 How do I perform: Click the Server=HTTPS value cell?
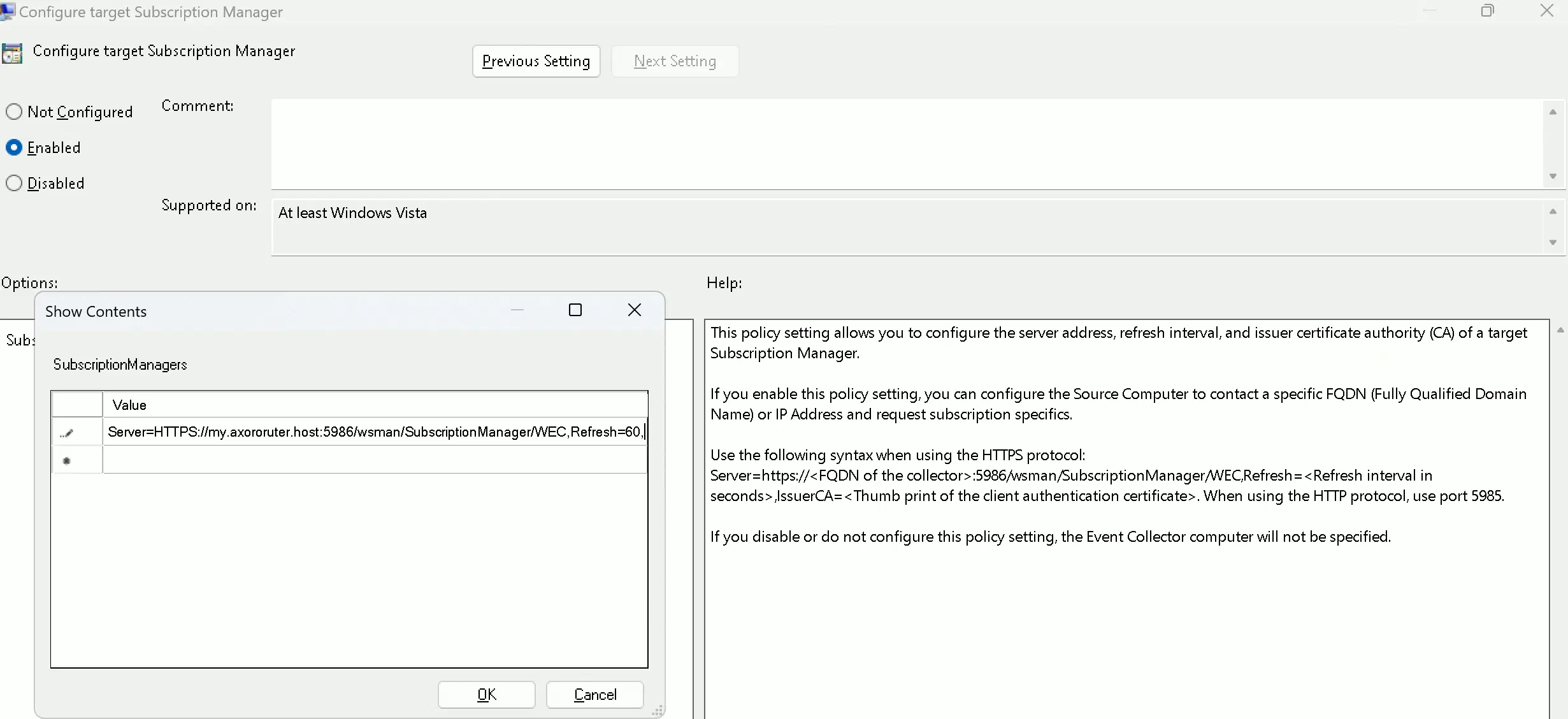click(x=375, y=432)
